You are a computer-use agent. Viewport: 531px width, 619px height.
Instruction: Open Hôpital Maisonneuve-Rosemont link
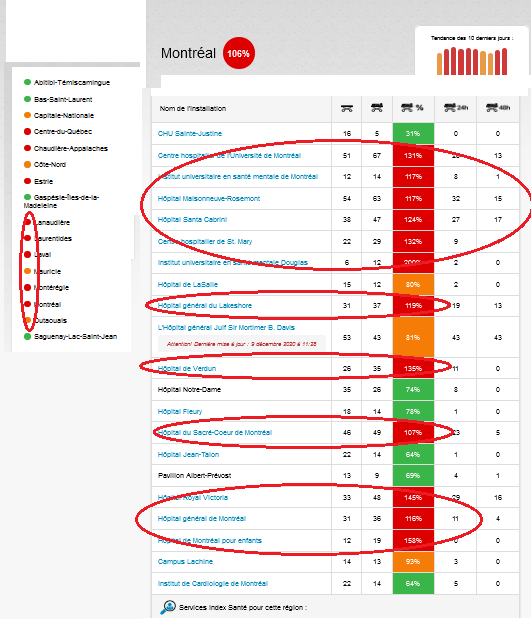pyautogui.click(x=209, y=199)
